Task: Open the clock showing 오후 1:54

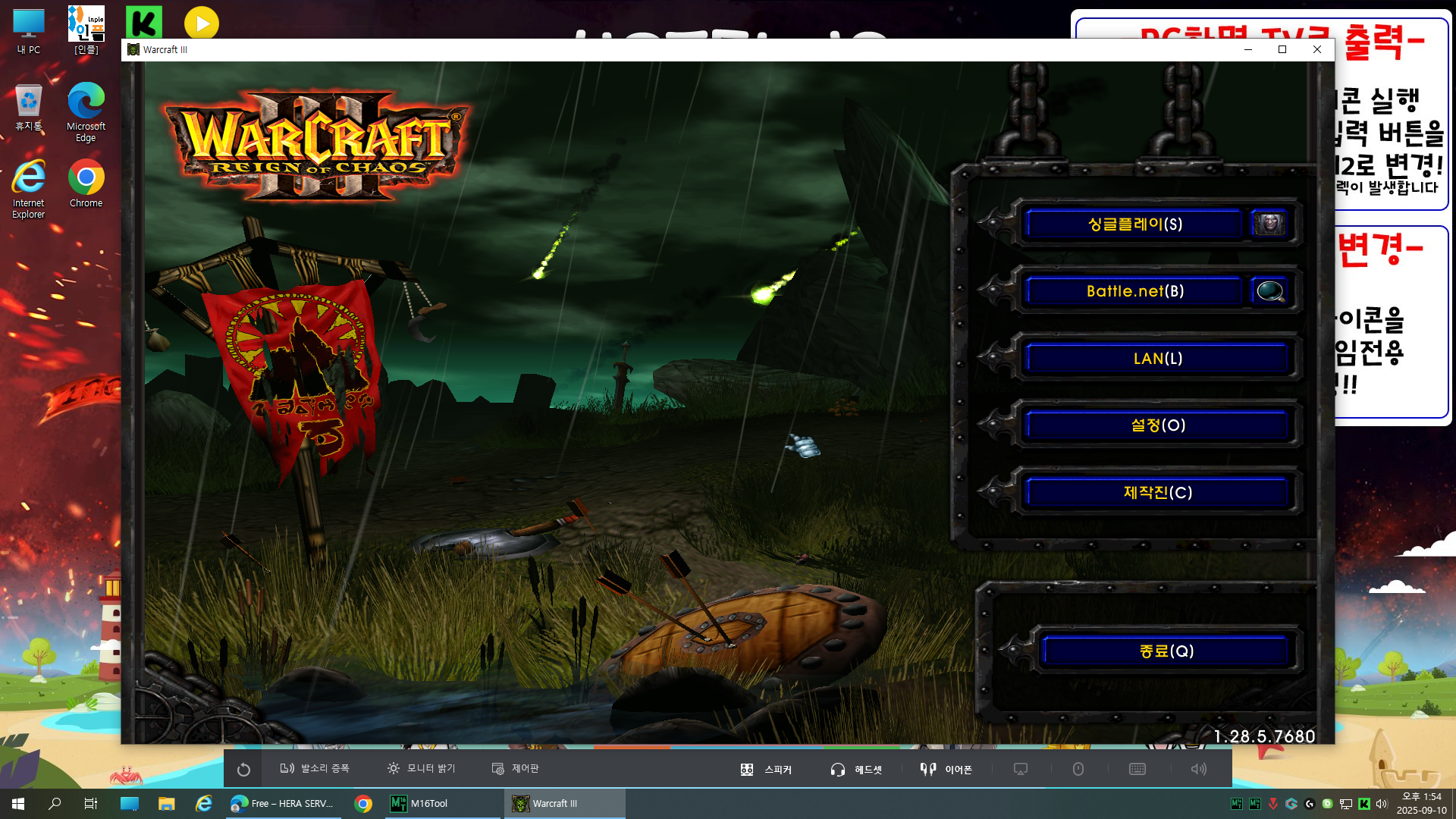Action: tap(1421, 804)
